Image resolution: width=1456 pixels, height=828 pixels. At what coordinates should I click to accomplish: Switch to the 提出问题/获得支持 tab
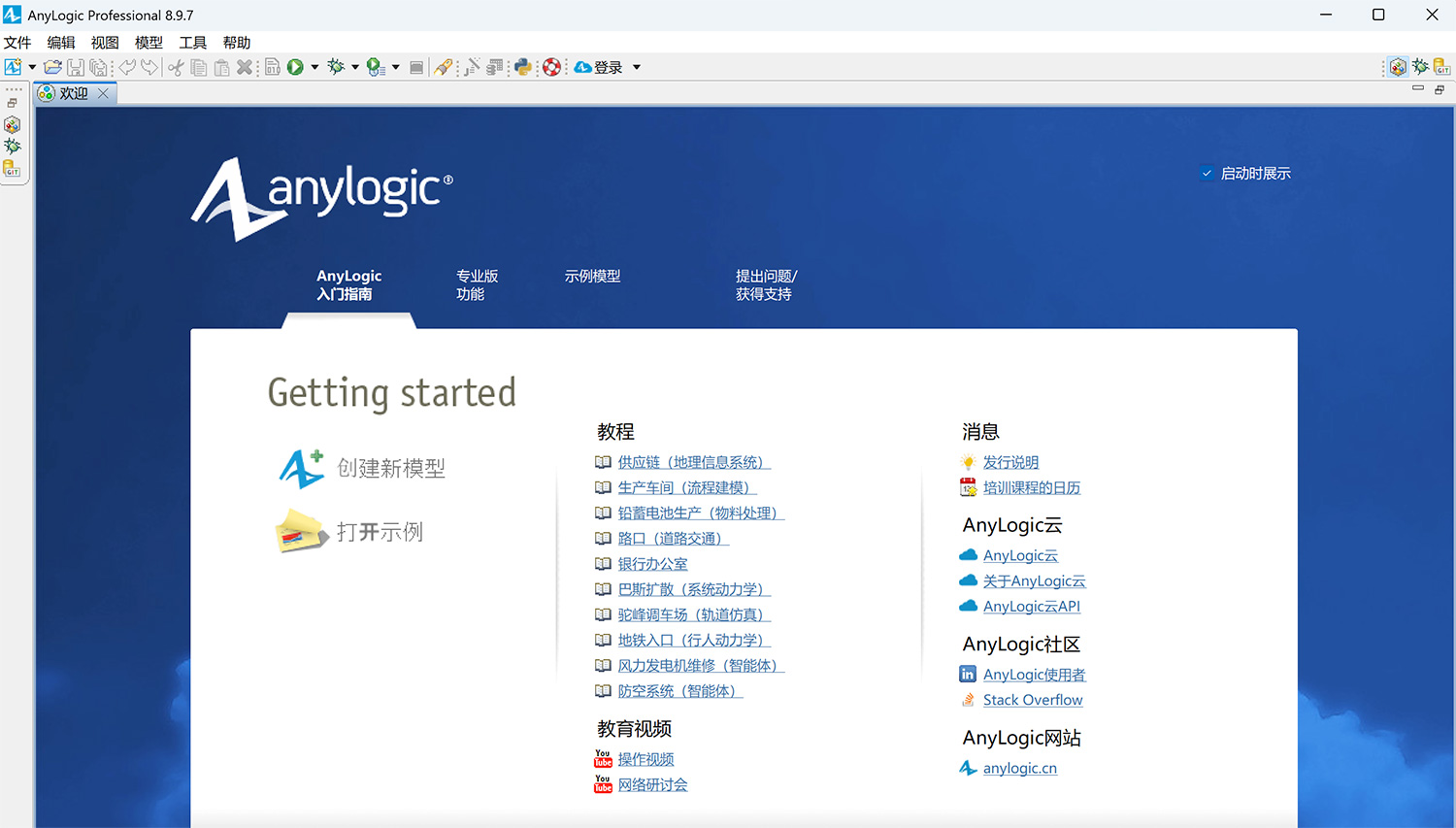[x=766, y=284]
